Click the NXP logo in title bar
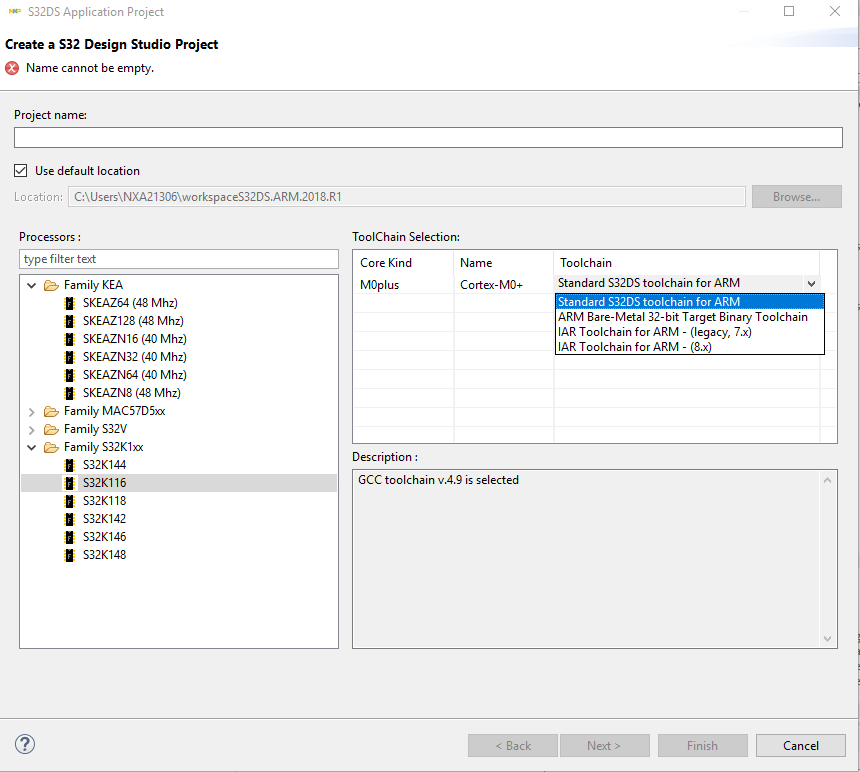This screenshot has height=772, width=860. tap(15, 12)
